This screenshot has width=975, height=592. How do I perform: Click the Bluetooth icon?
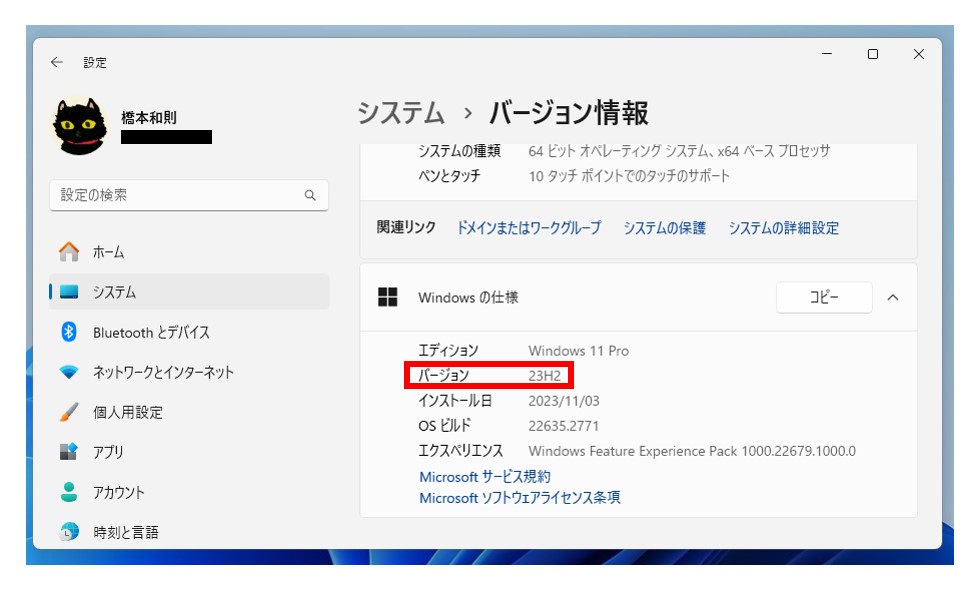[69, 332]
